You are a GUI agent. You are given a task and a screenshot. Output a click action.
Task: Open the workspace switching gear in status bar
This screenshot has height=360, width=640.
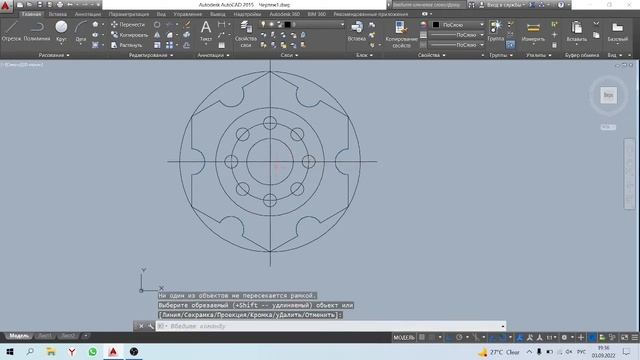pyautogui.click(x=564, y=338)
